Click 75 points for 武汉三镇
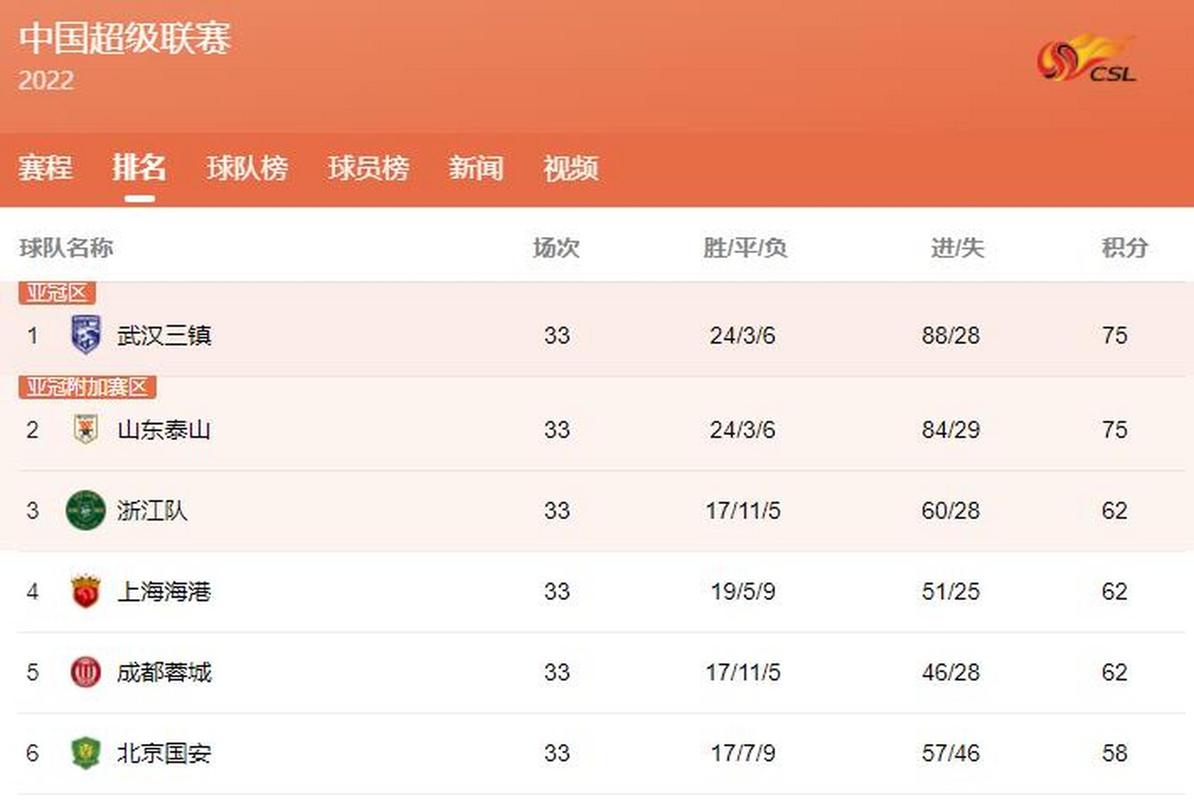Screen dimensions: 1194x800 tap(1114, 335)
